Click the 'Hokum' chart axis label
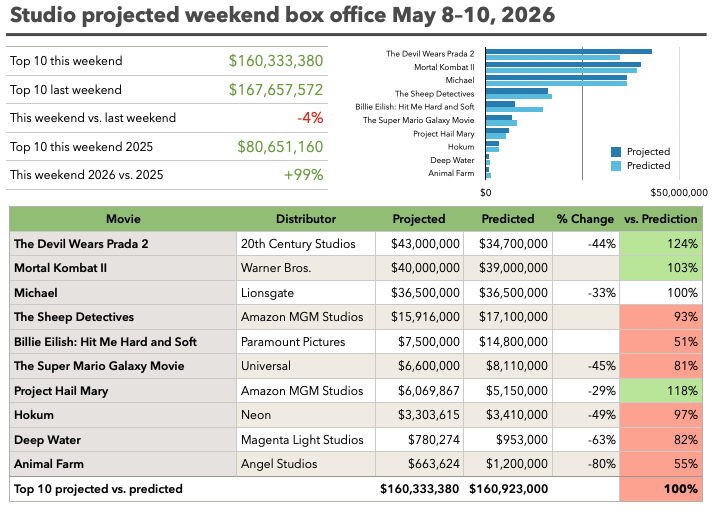Viewport: 720px width, 520px height. (x=461, y=147)
